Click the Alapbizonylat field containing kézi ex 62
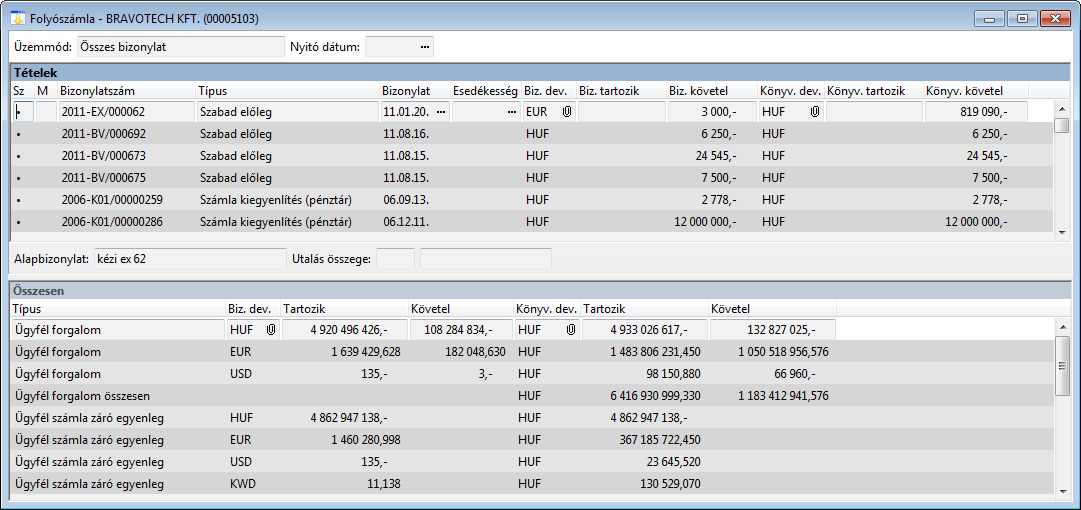This screenshot has width=1081, height=510. tap(190, 258)
